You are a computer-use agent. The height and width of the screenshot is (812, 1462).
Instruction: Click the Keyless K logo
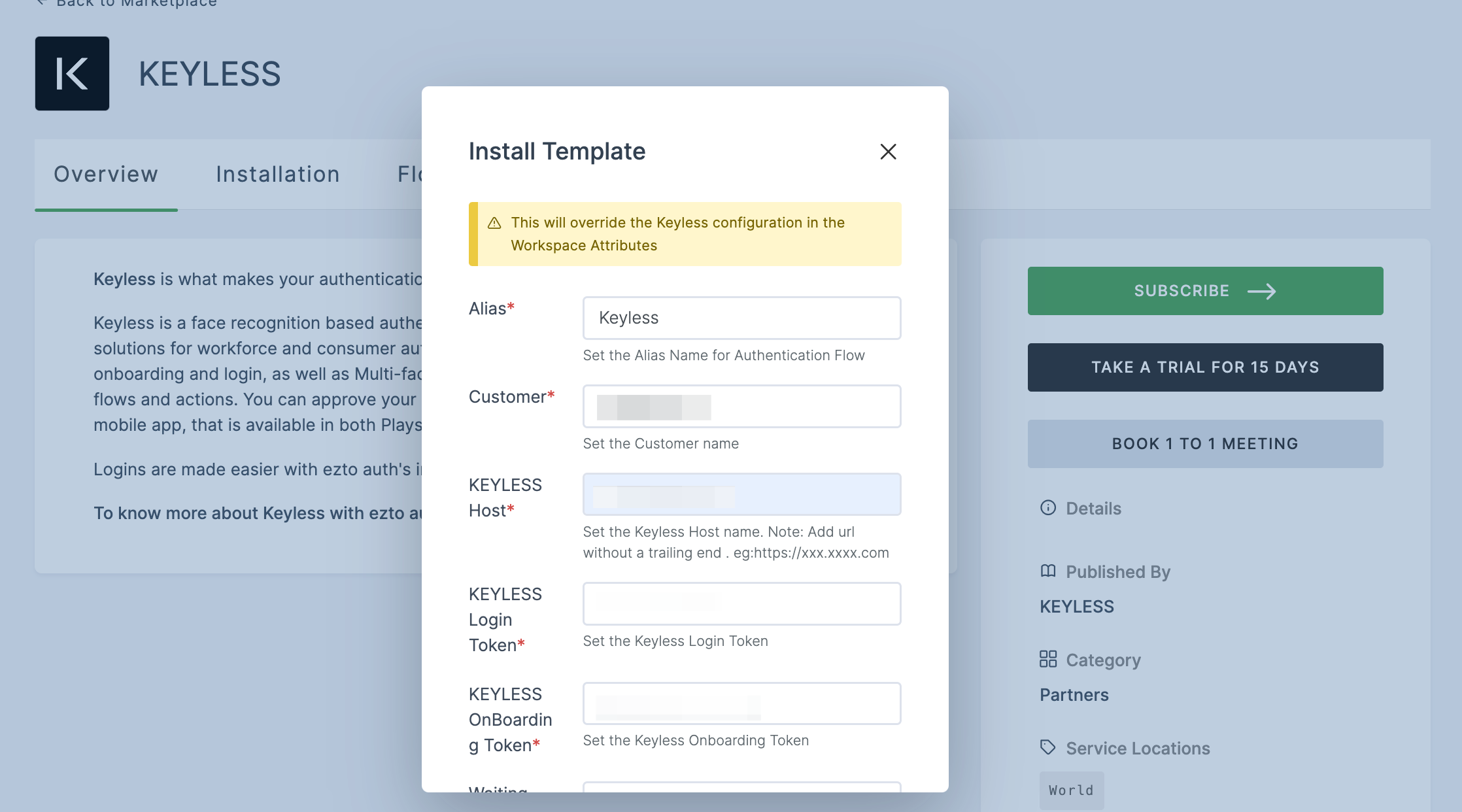(x=72, y=73)
